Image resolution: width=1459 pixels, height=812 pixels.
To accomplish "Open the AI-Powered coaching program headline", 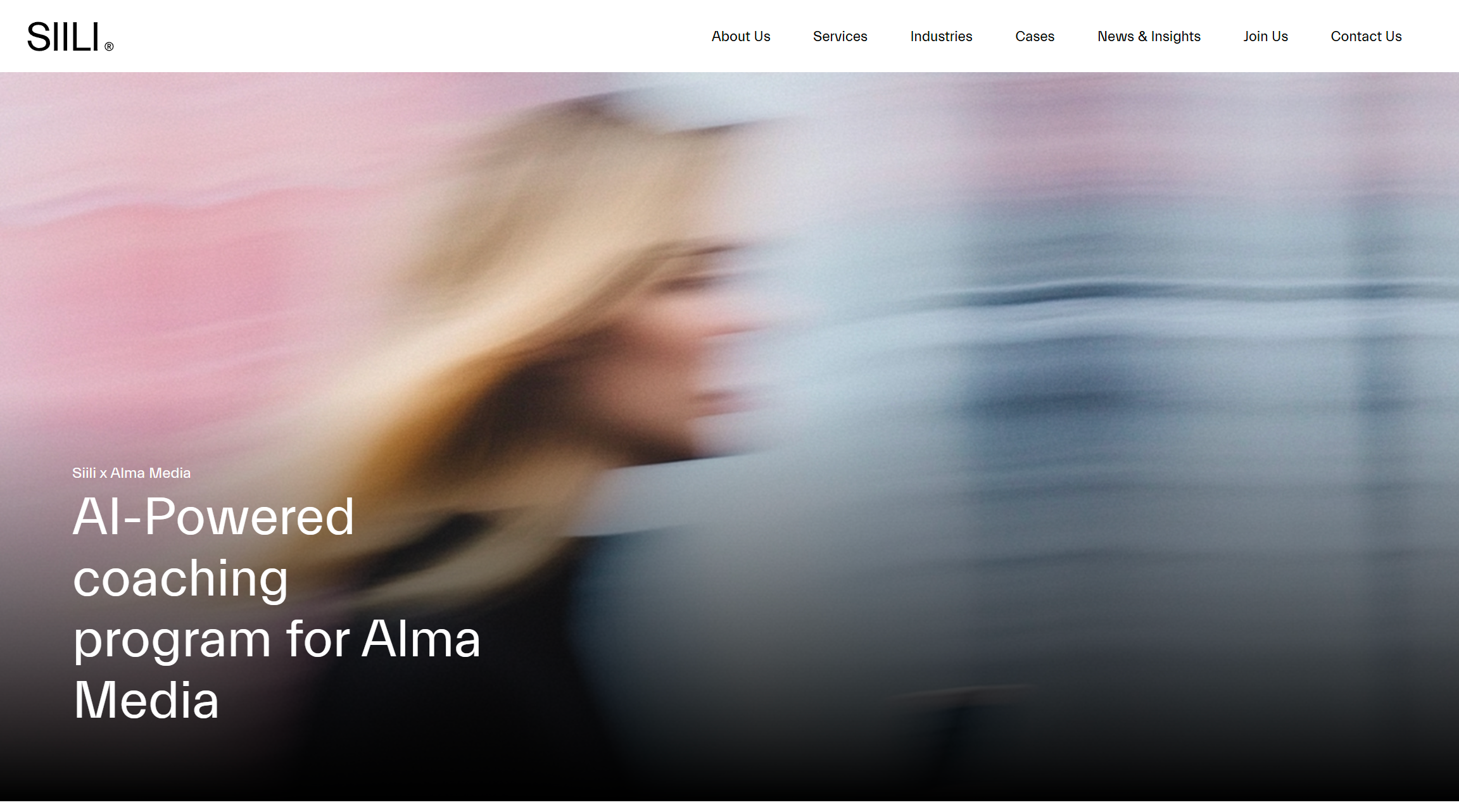I will [x=277, y=608].
